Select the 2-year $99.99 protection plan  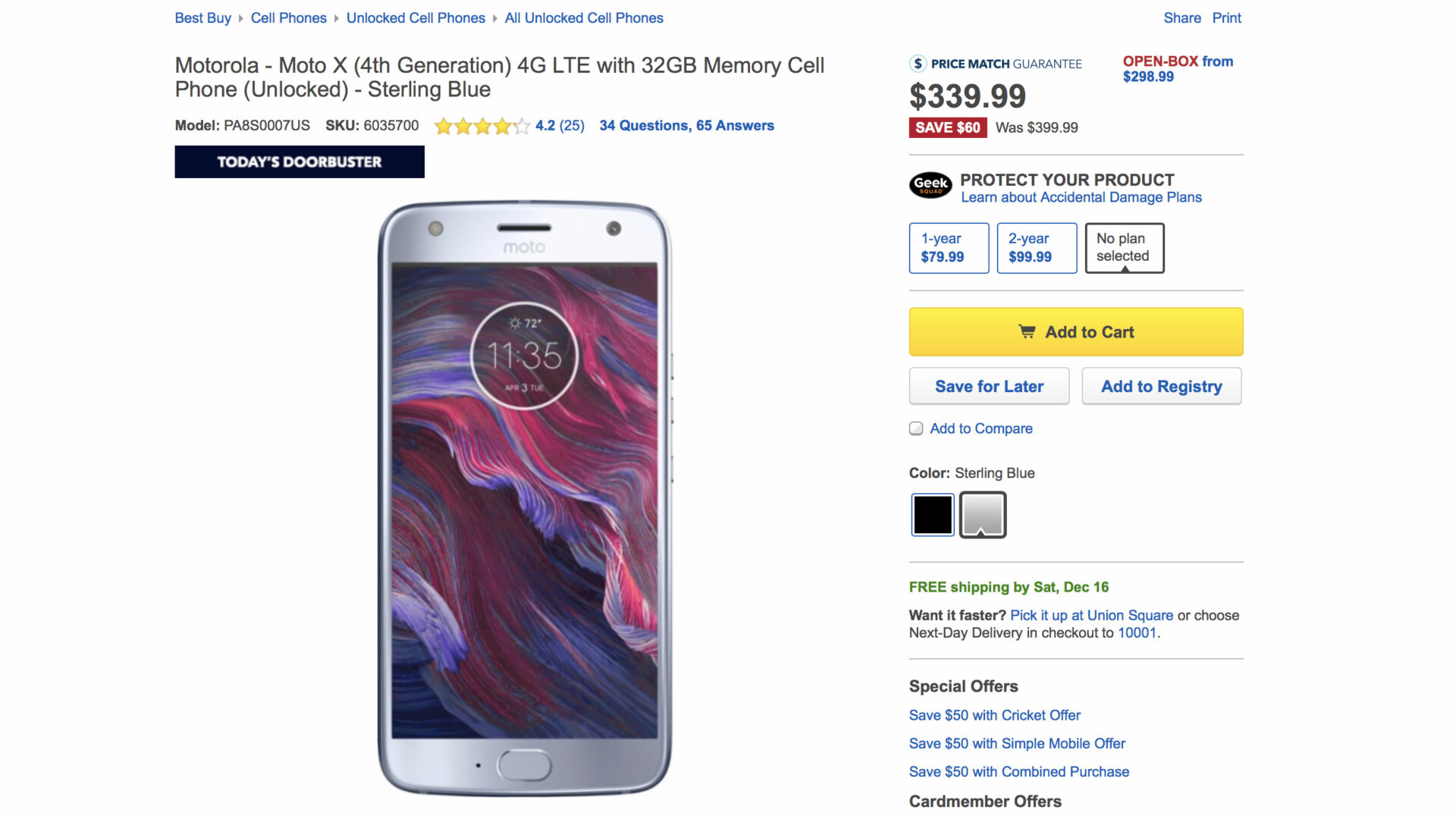point(1037,247)
